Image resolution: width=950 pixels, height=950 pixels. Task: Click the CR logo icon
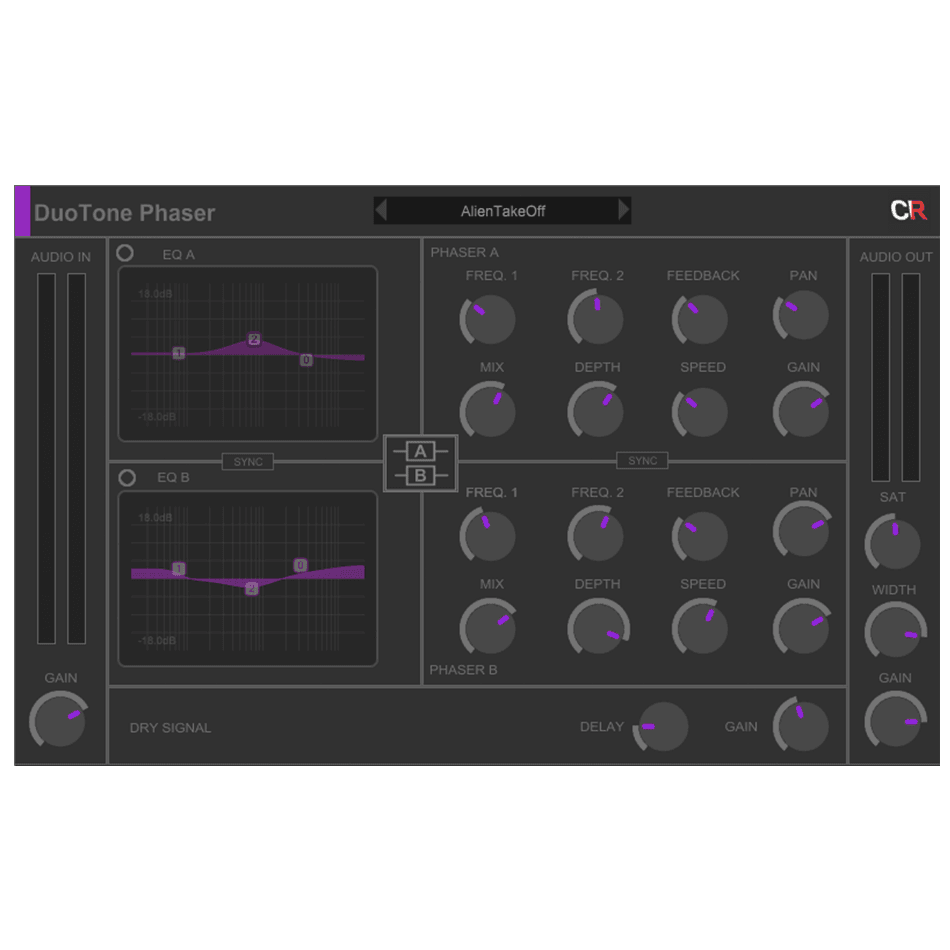pos(908,211)
